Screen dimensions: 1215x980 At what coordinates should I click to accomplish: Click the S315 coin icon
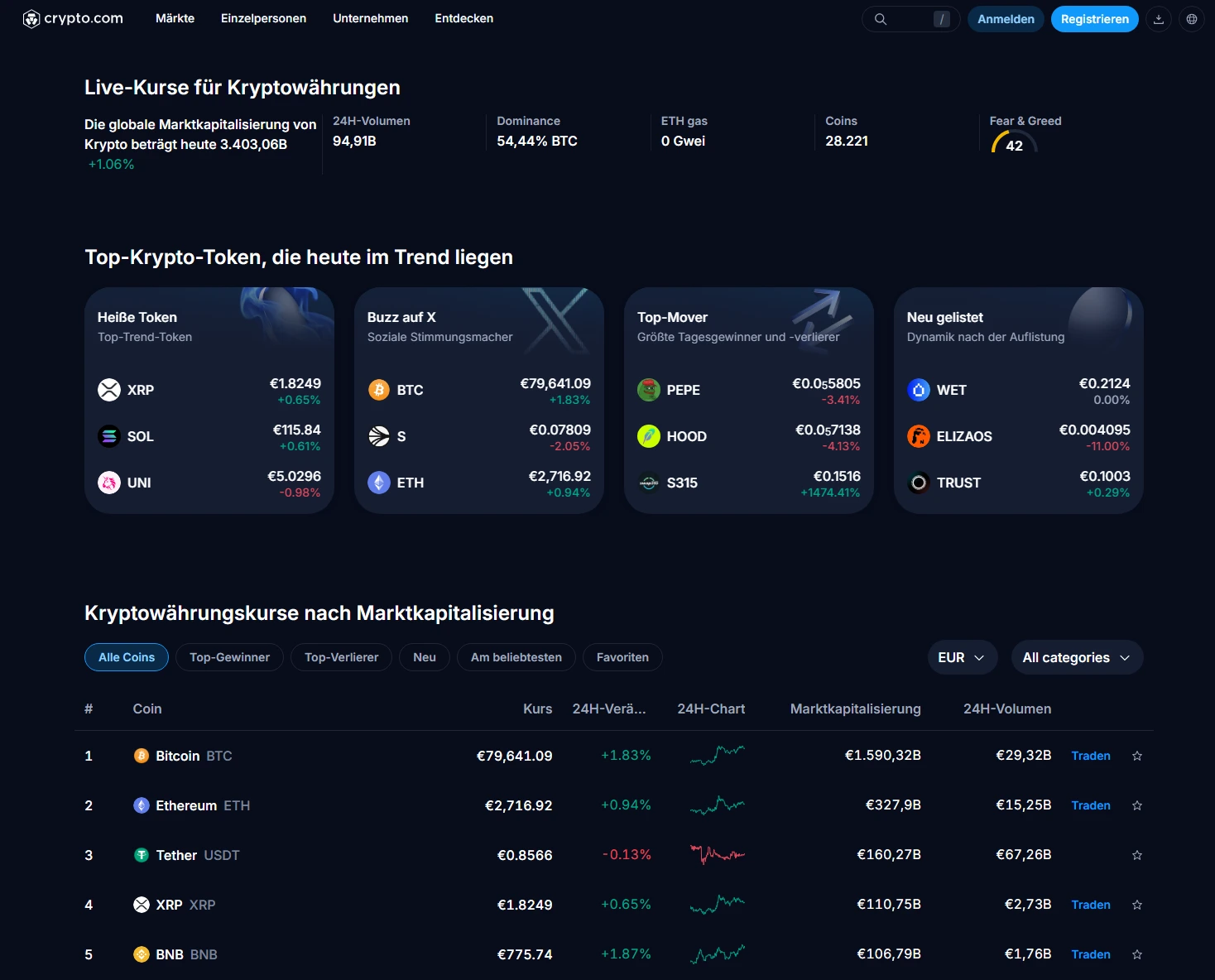pos(649,483)
